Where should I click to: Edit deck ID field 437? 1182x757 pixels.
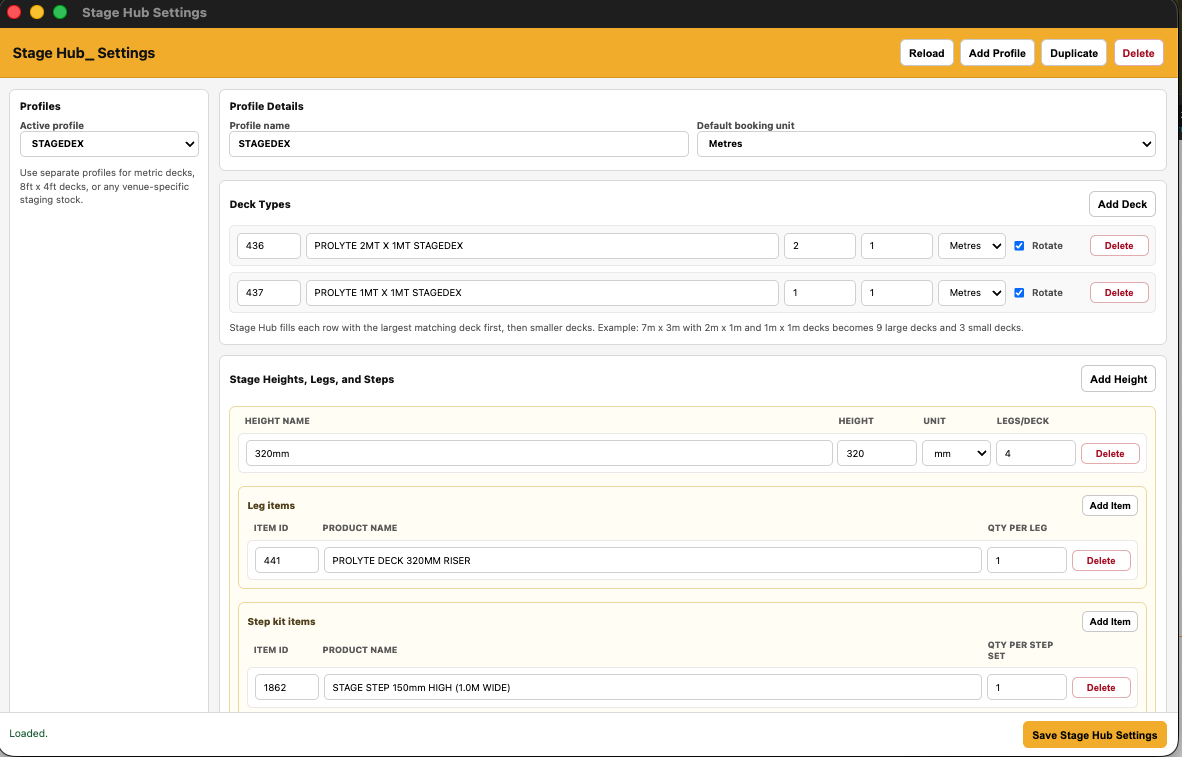pos(268,293)
